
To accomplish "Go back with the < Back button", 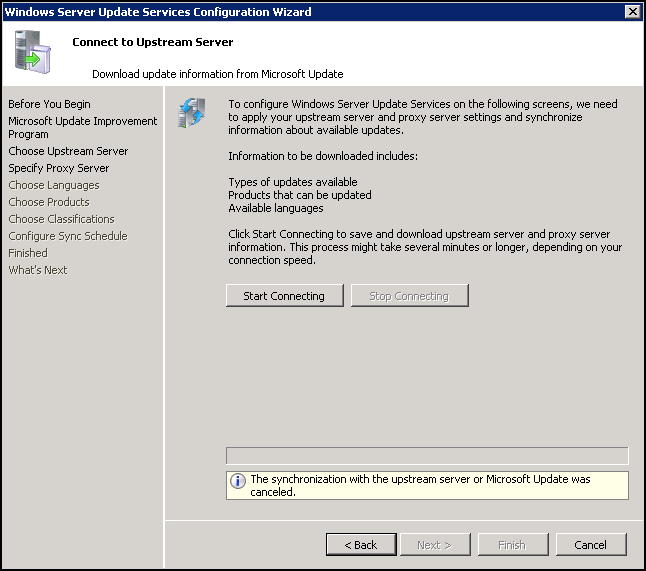I will tap(361, 545).
